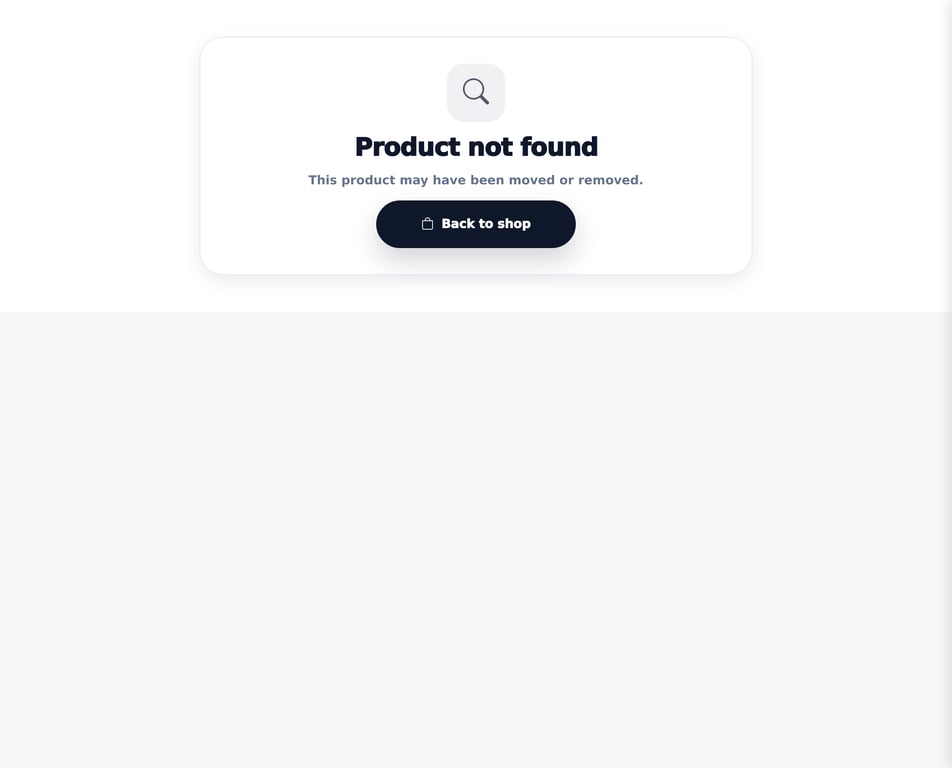Select the 'Product not found' heading
Image resolution: width=952 pixels, height=768 pixels.
[x=476, y=147]
